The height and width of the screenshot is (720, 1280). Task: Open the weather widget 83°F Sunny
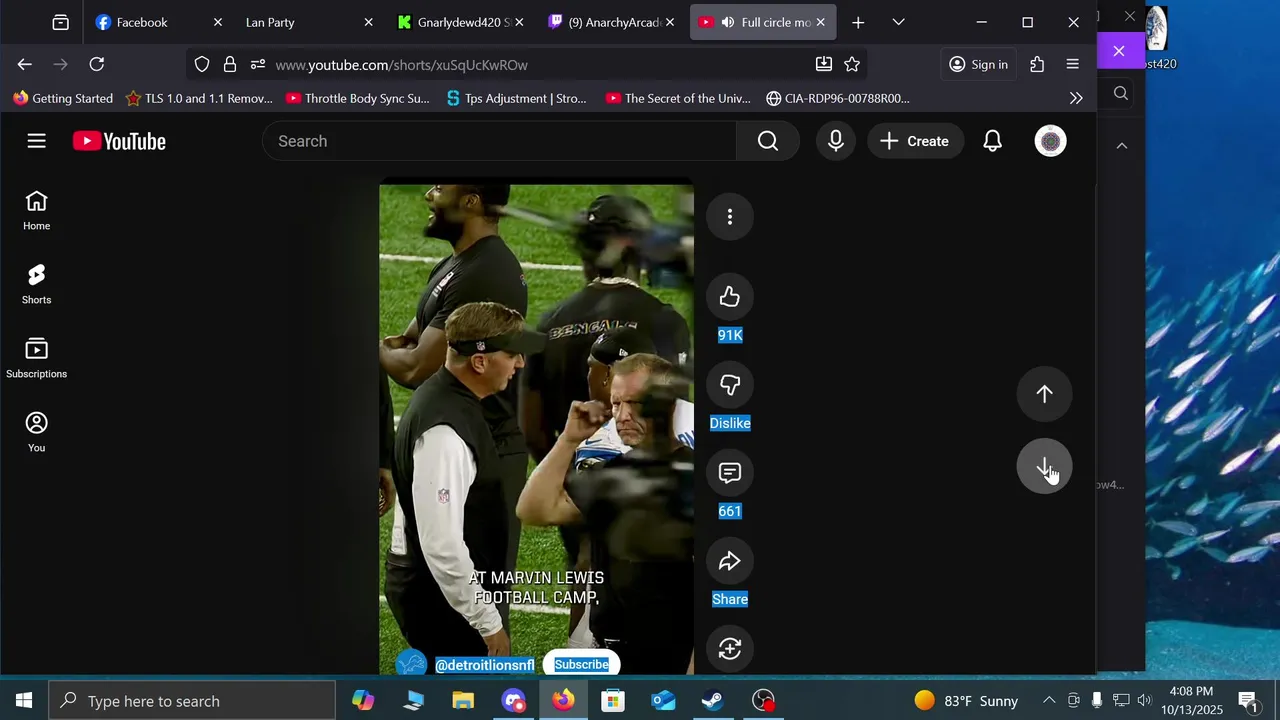966,701
